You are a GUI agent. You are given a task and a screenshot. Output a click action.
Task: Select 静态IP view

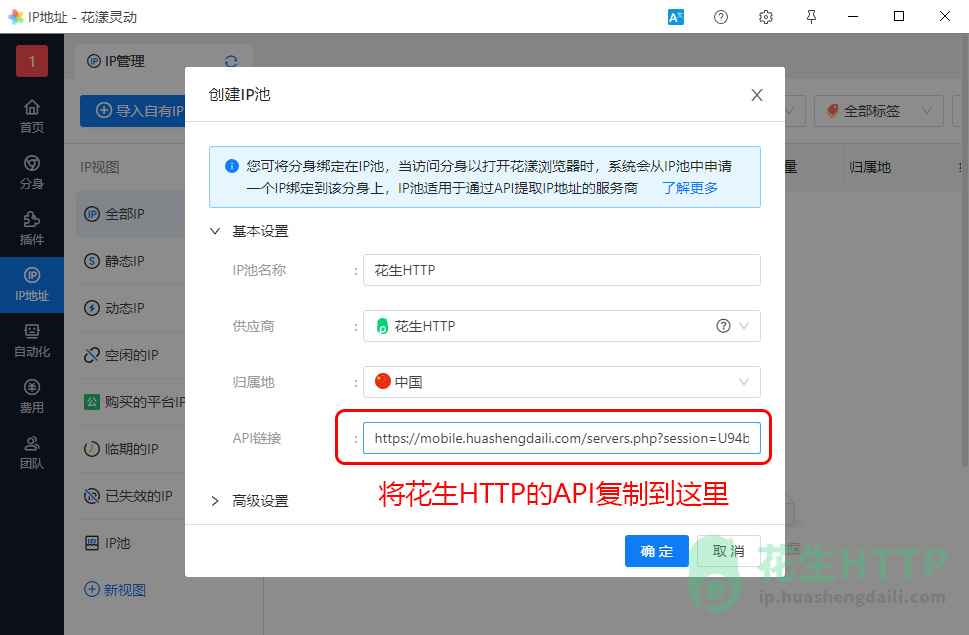pos(130,261)
